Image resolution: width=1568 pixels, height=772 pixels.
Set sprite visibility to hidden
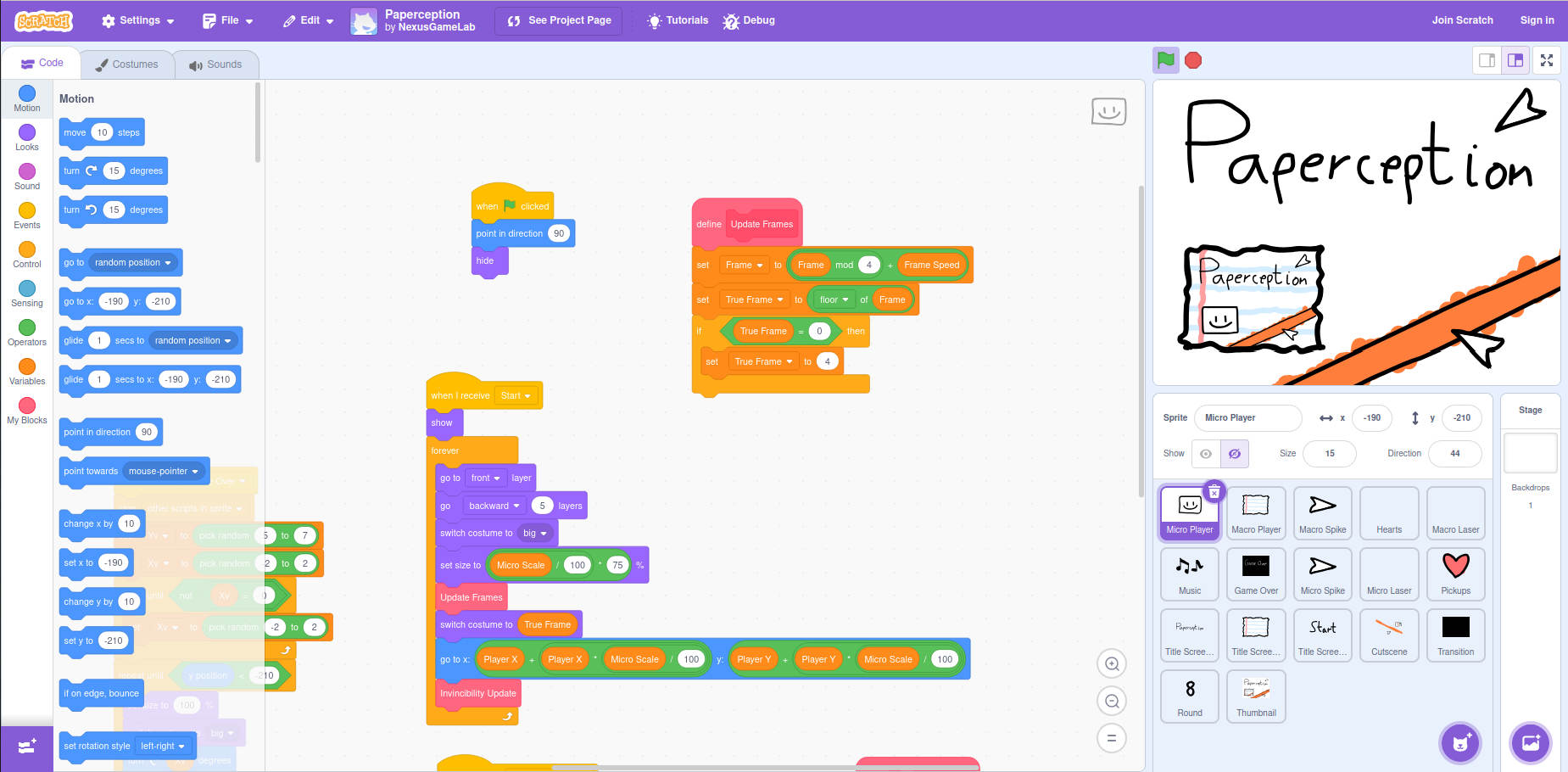pyautogui.click(x=1235, y=454)
